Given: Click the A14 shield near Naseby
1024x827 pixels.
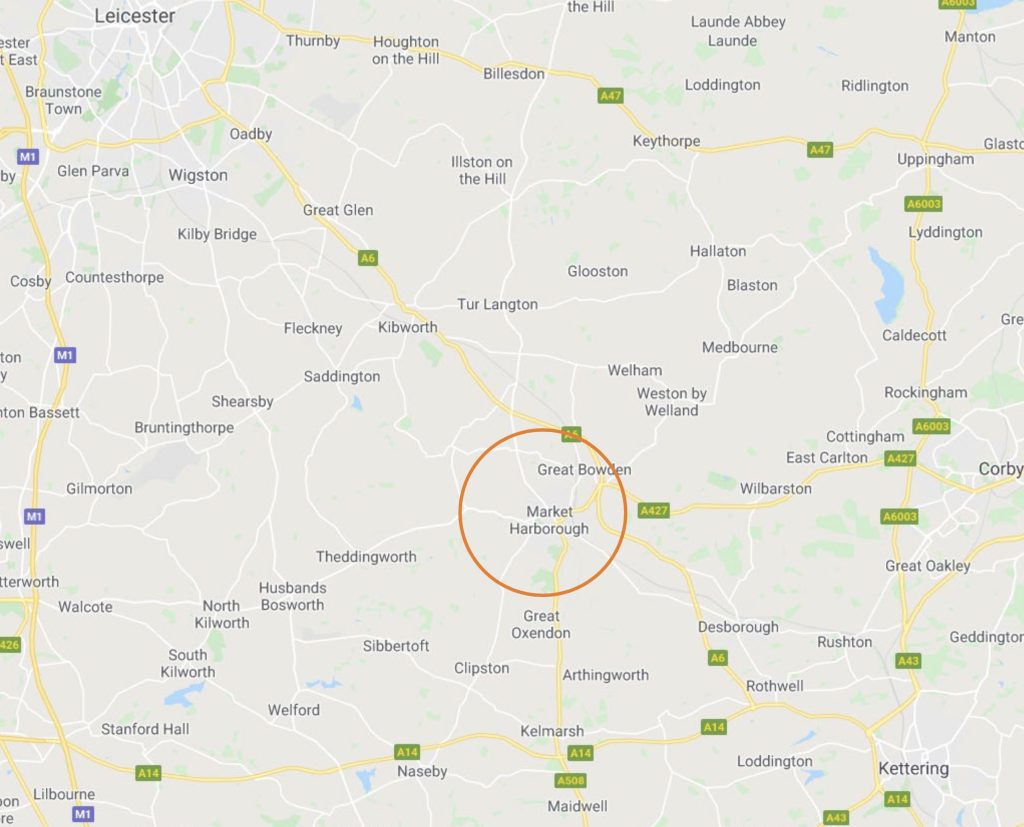Looking at the screenshot, I should pyautogui.click(x=407, y=753).
